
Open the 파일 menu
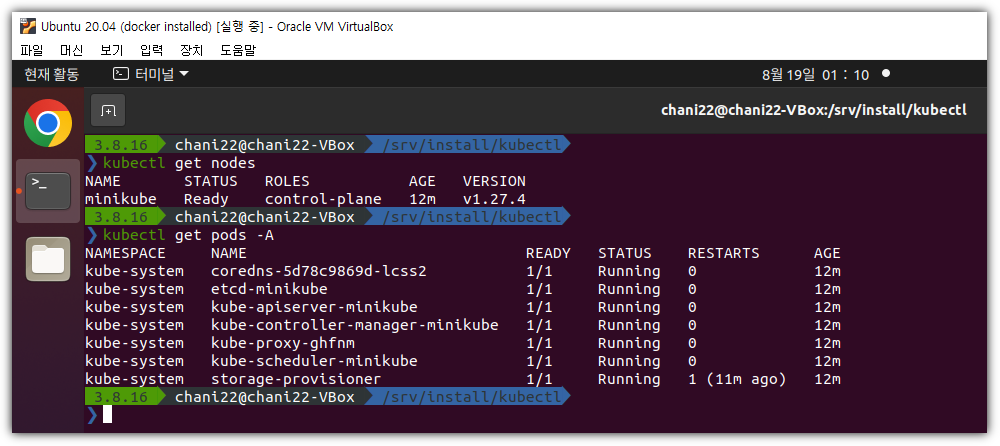31,50
